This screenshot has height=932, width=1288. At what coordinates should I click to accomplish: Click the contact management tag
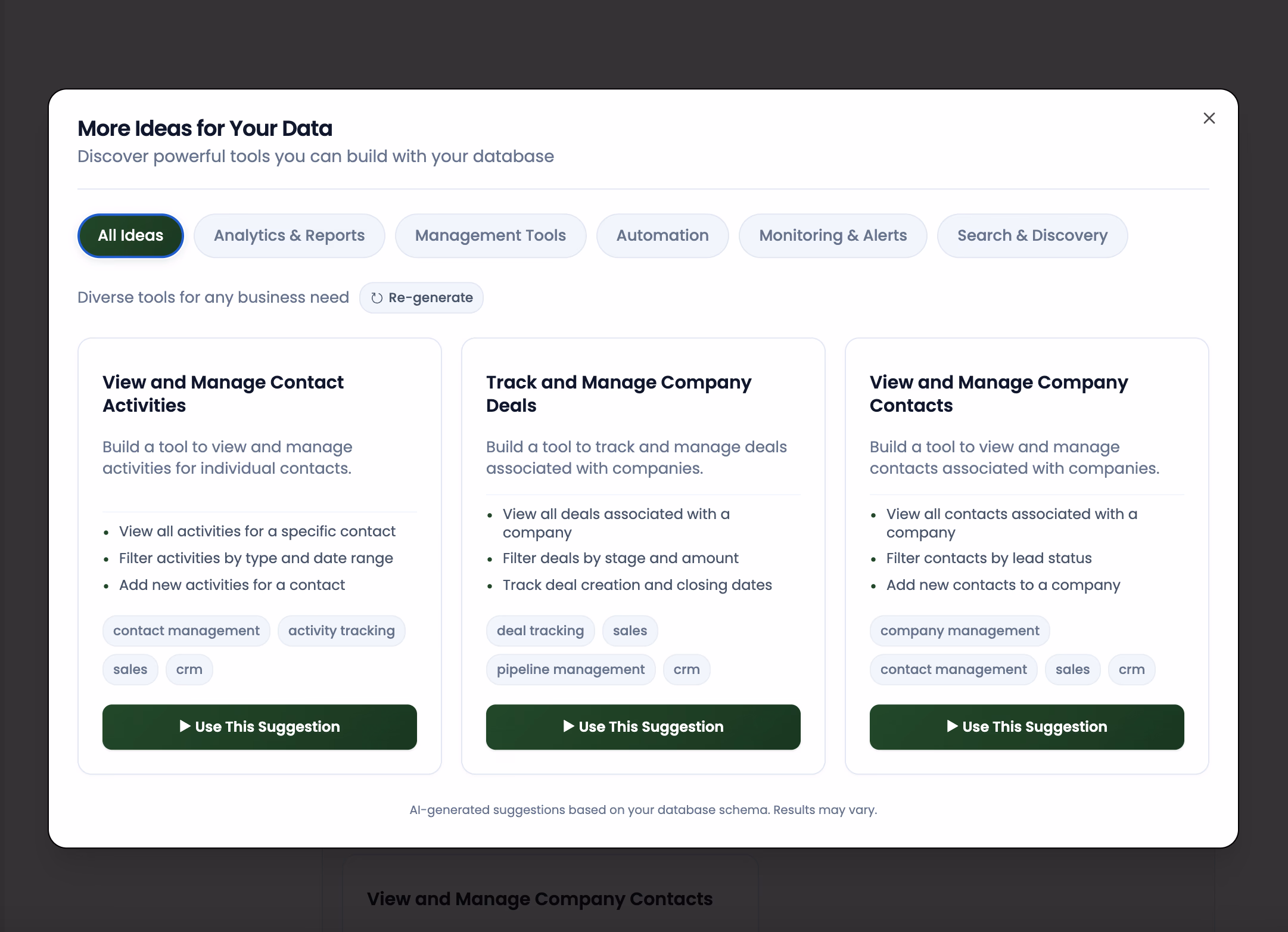click(x=186, y=630)
